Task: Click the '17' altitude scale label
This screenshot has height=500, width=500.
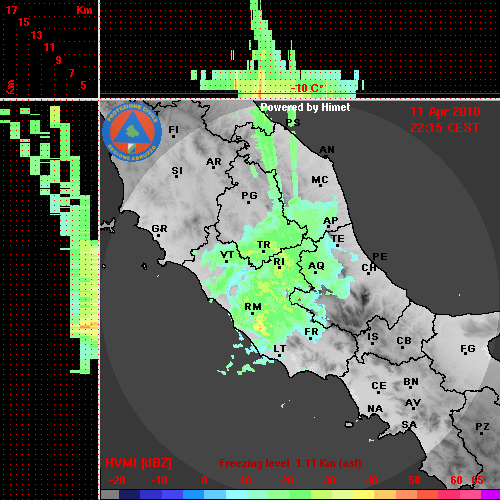Action: 11,10
